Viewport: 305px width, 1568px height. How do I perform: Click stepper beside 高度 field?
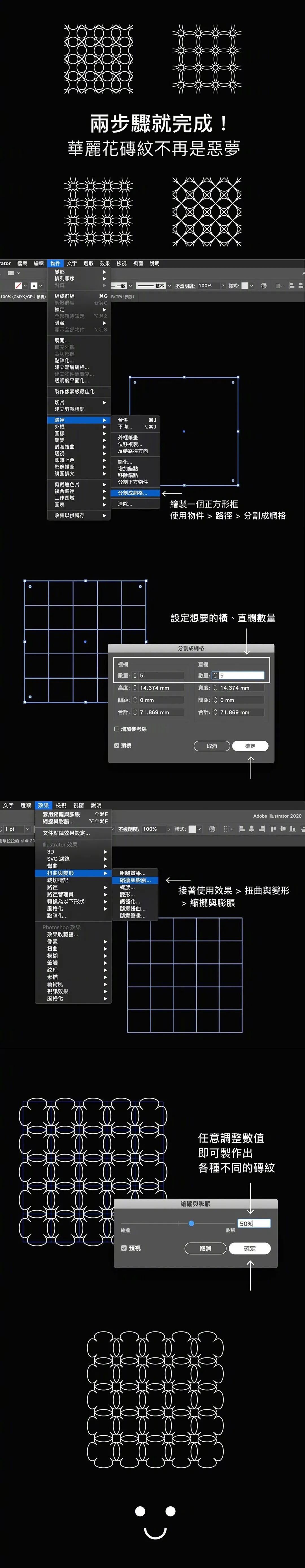tap(135, 688)
